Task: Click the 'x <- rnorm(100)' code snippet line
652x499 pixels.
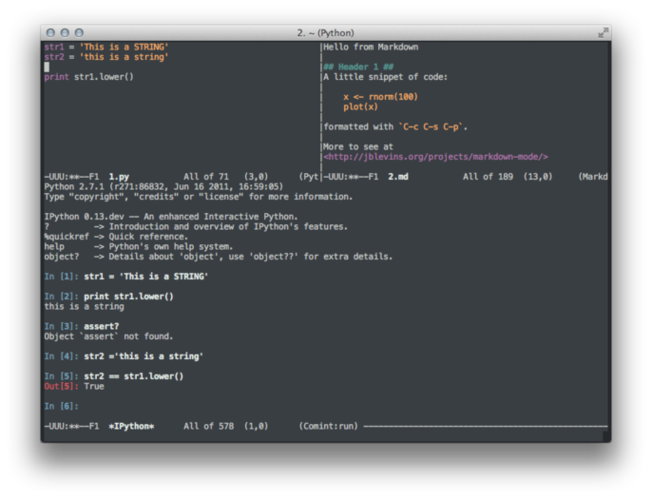Action: tap(380, 97)
